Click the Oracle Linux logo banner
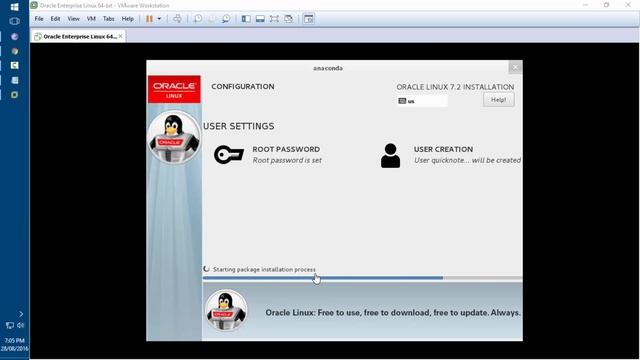This screenshot has width=640, height=360. tap(174, 89)
